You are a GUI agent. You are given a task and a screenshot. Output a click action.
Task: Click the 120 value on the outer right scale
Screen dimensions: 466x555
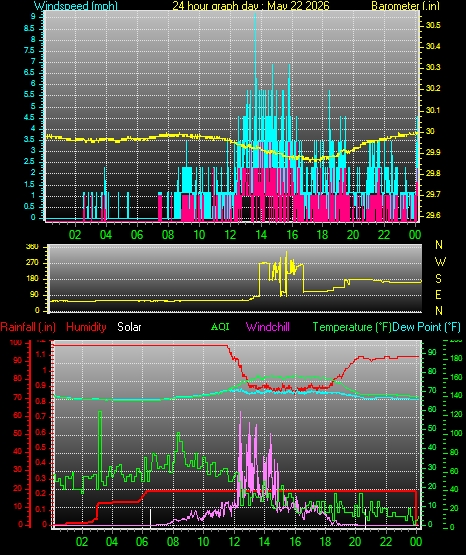tap(456, 414)
